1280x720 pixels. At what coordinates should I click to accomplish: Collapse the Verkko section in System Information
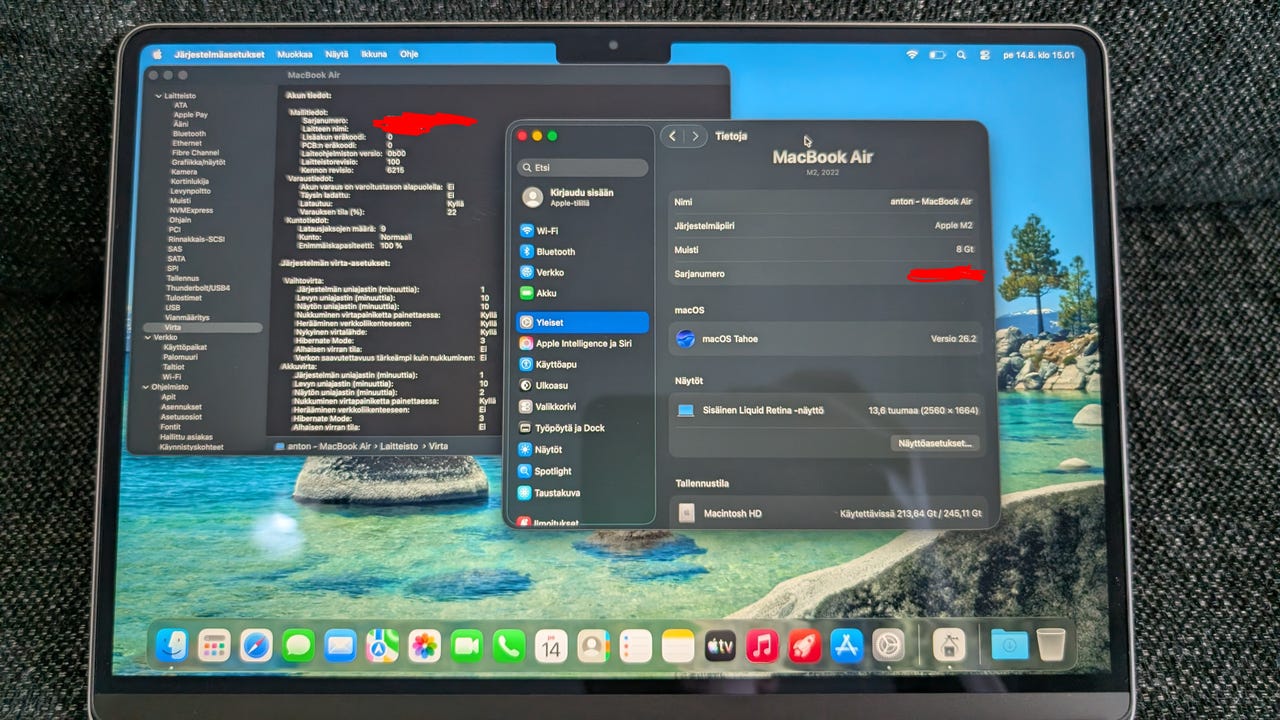pyautogui.click(x=146, y=337)
